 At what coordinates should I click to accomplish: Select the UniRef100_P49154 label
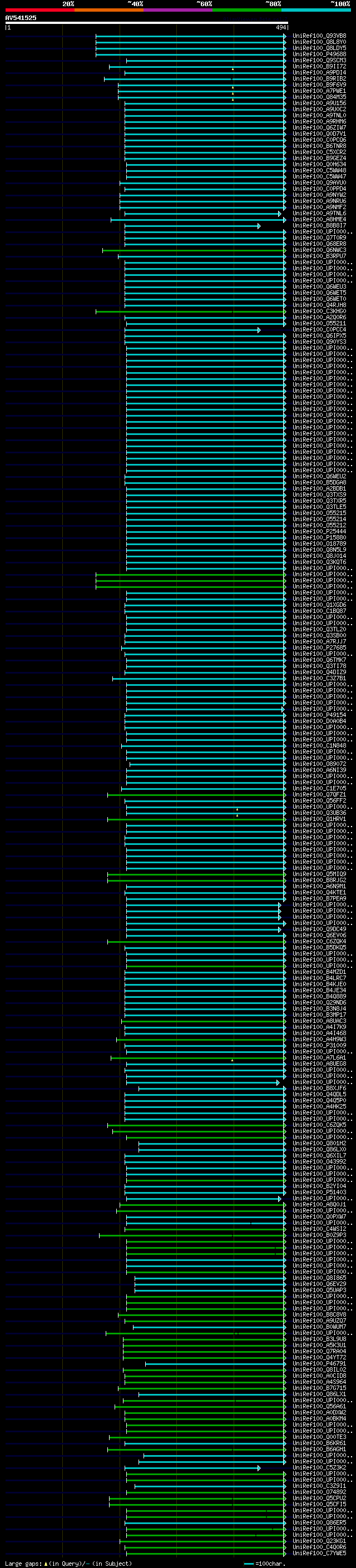point(319,715)
